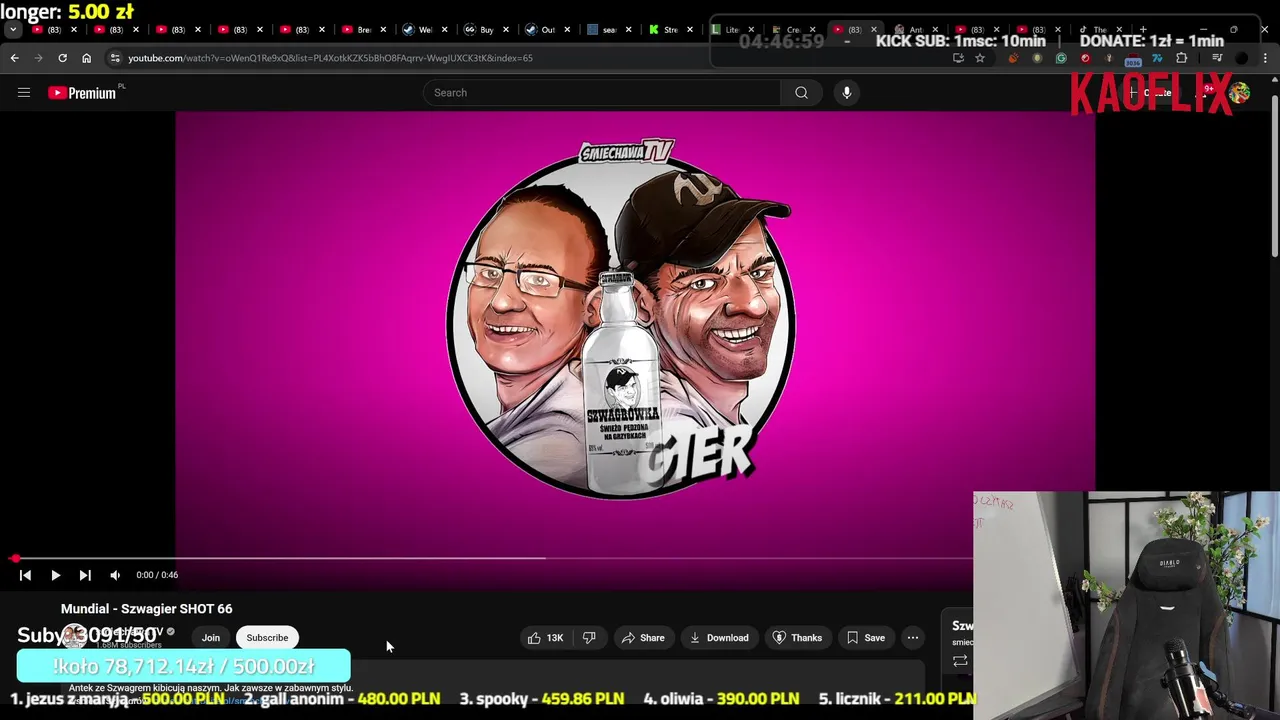
Task: Click the YouTube Premium logo
Action: pos(83,93)
